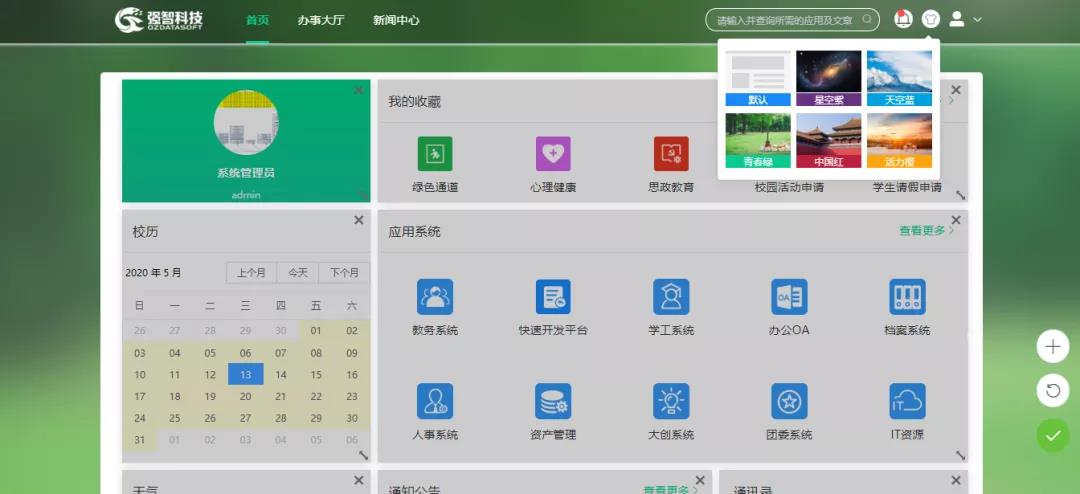Open the 心理健康 app icon
The image size is (1080, 494).
(553, 154)
